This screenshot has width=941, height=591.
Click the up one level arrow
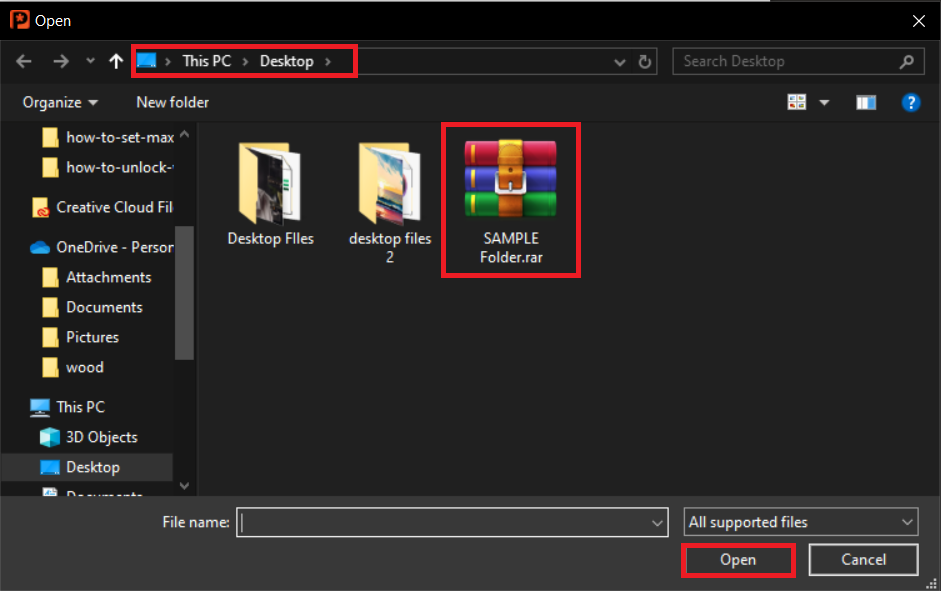click(x=115, y=61)
